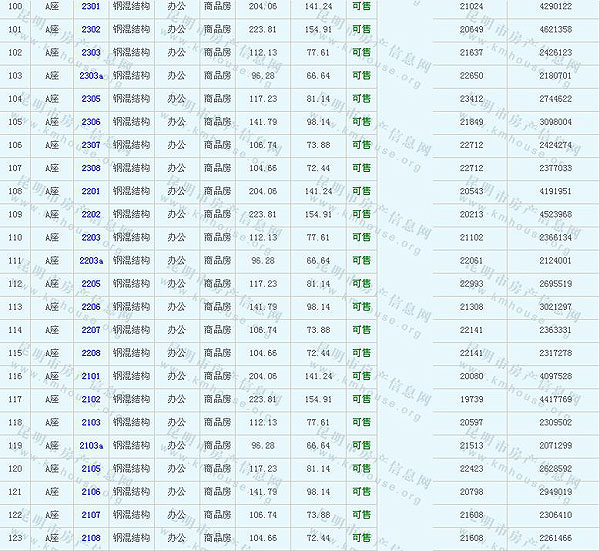Open room number 2302 link

[91, 29]
